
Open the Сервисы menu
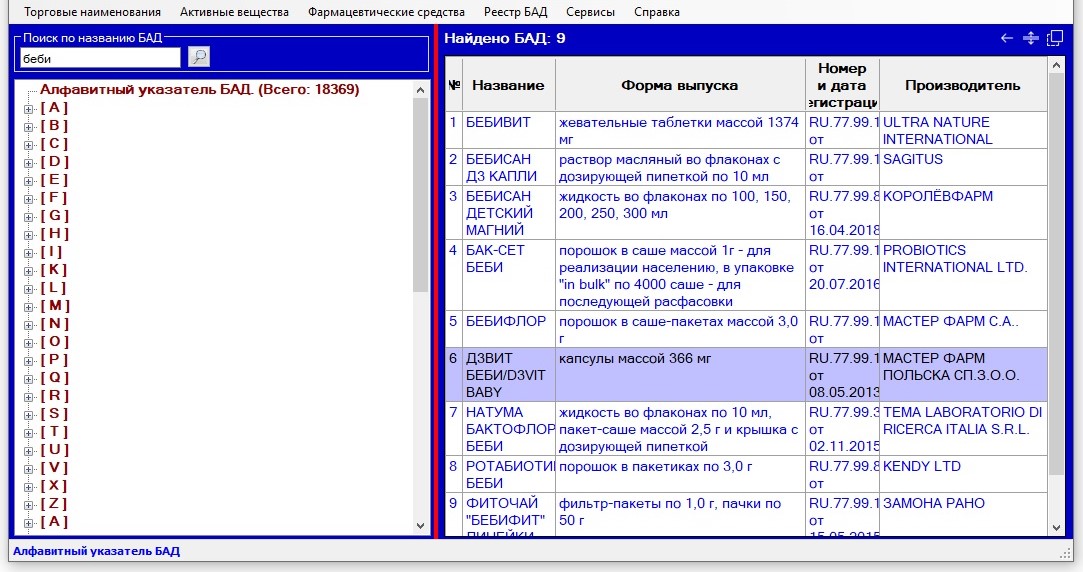coord(590,12)
